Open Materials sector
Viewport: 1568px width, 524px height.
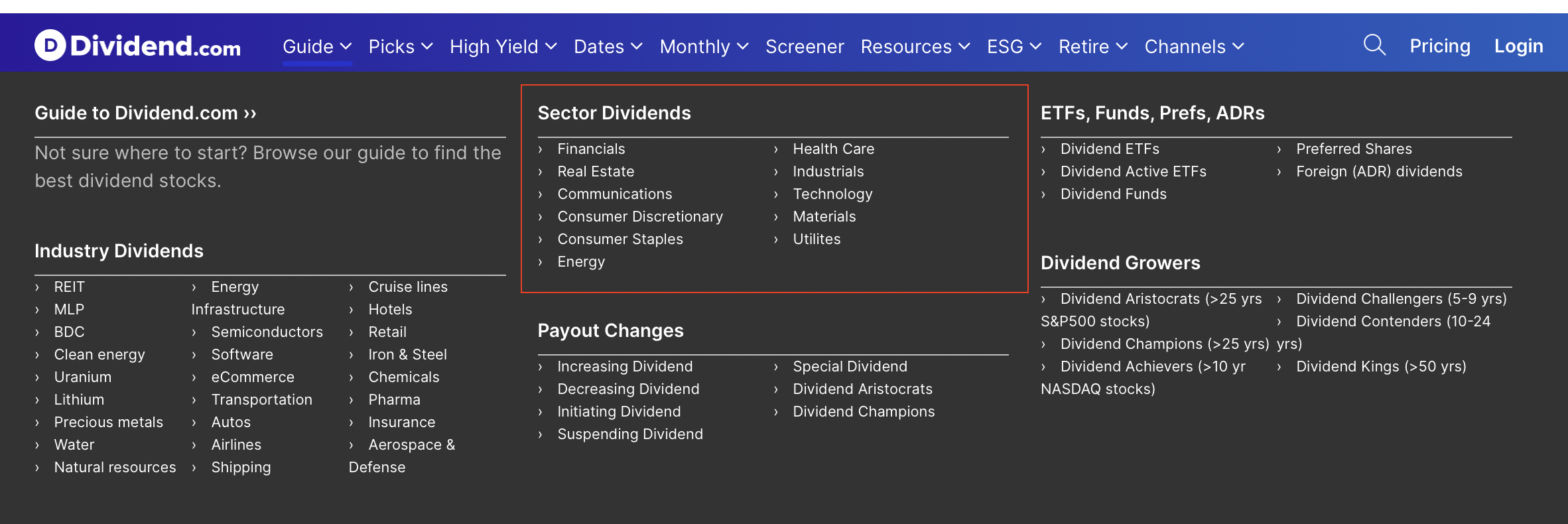click(824, 216)
